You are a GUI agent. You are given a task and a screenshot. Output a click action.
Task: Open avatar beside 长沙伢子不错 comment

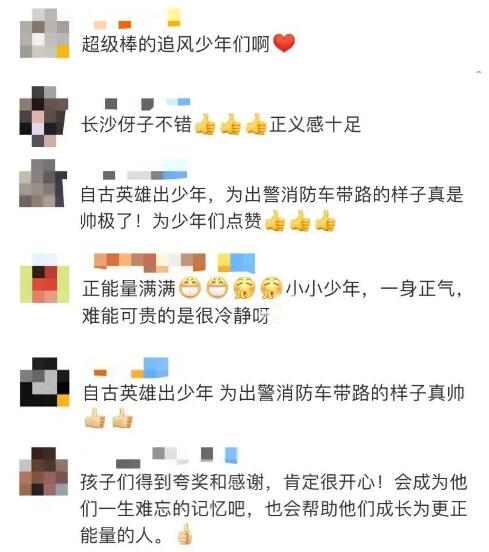(x=43, y=116)
